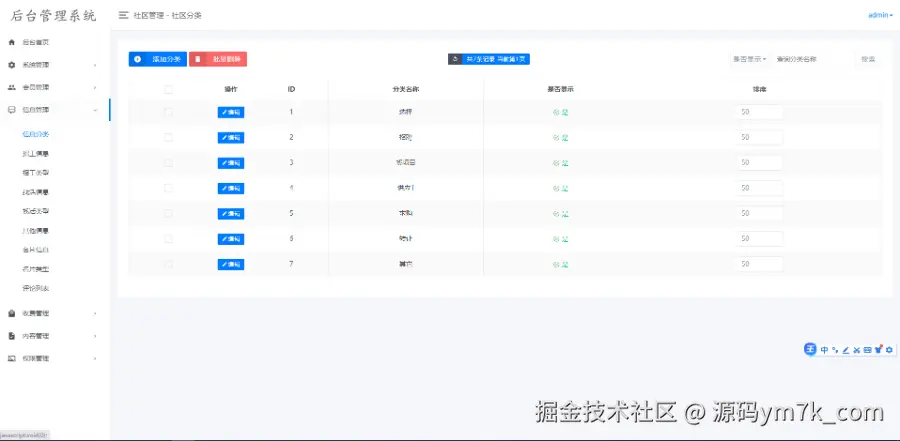Click the message icon for 信息管理
The width and height of the screenshot is (900, 441).
(x=11, y=110)
